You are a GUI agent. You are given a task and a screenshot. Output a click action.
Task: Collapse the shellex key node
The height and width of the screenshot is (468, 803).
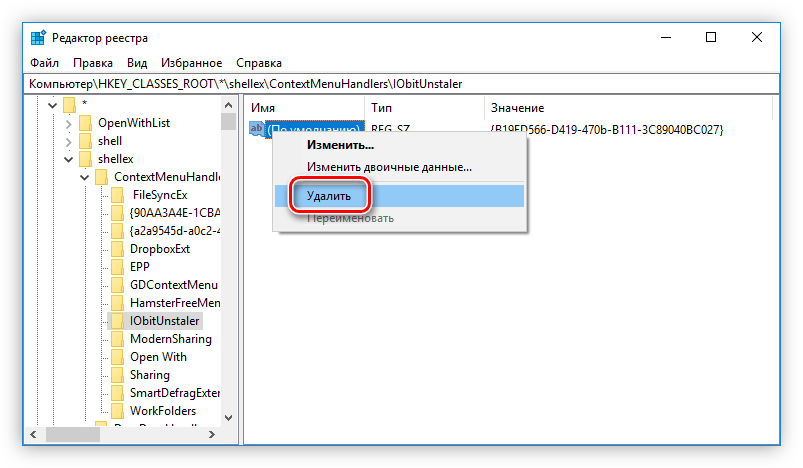coord(69,159)
